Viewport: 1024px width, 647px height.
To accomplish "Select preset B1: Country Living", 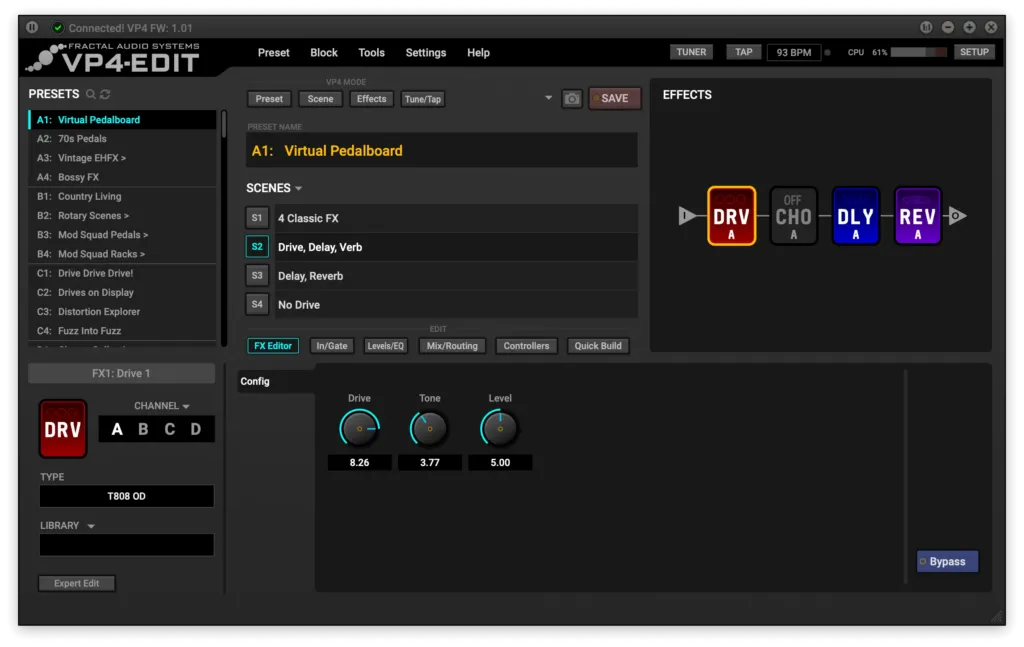I will tap(89, 197).
